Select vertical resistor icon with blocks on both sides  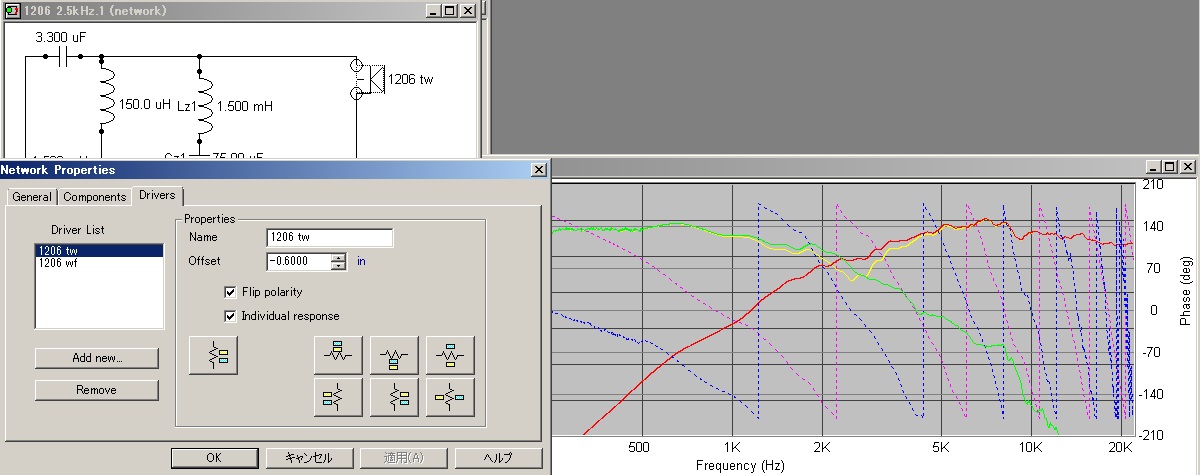tap(450, 397)
